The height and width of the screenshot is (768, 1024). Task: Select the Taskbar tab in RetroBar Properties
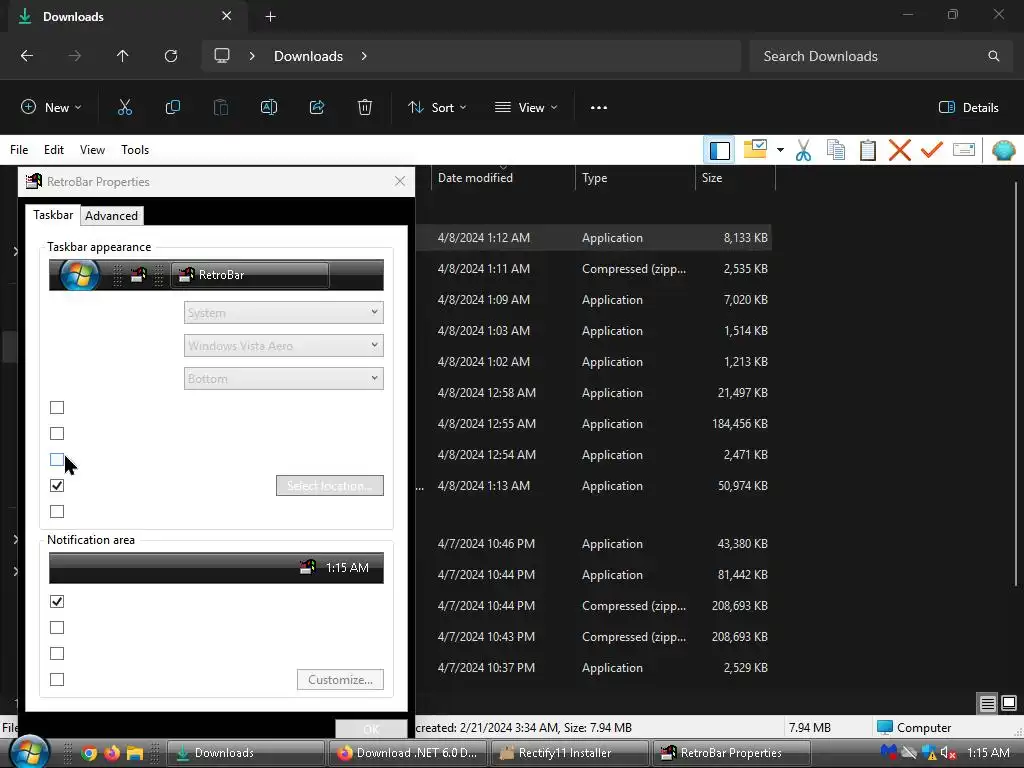(x=53, y=215)
